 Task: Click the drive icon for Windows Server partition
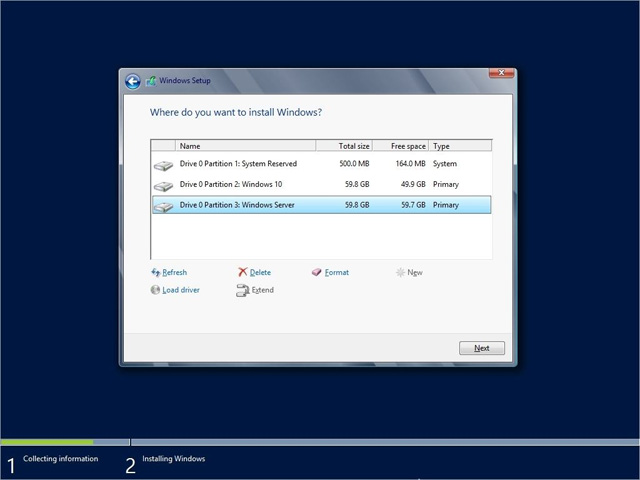(163, 205)
